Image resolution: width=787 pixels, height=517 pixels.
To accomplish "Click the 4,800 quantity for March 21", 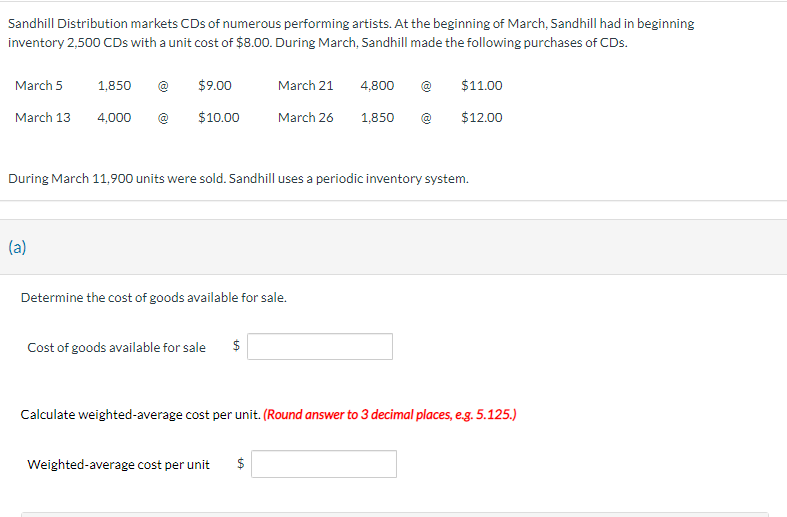I will pyautogui.click(x=377, y=85).
